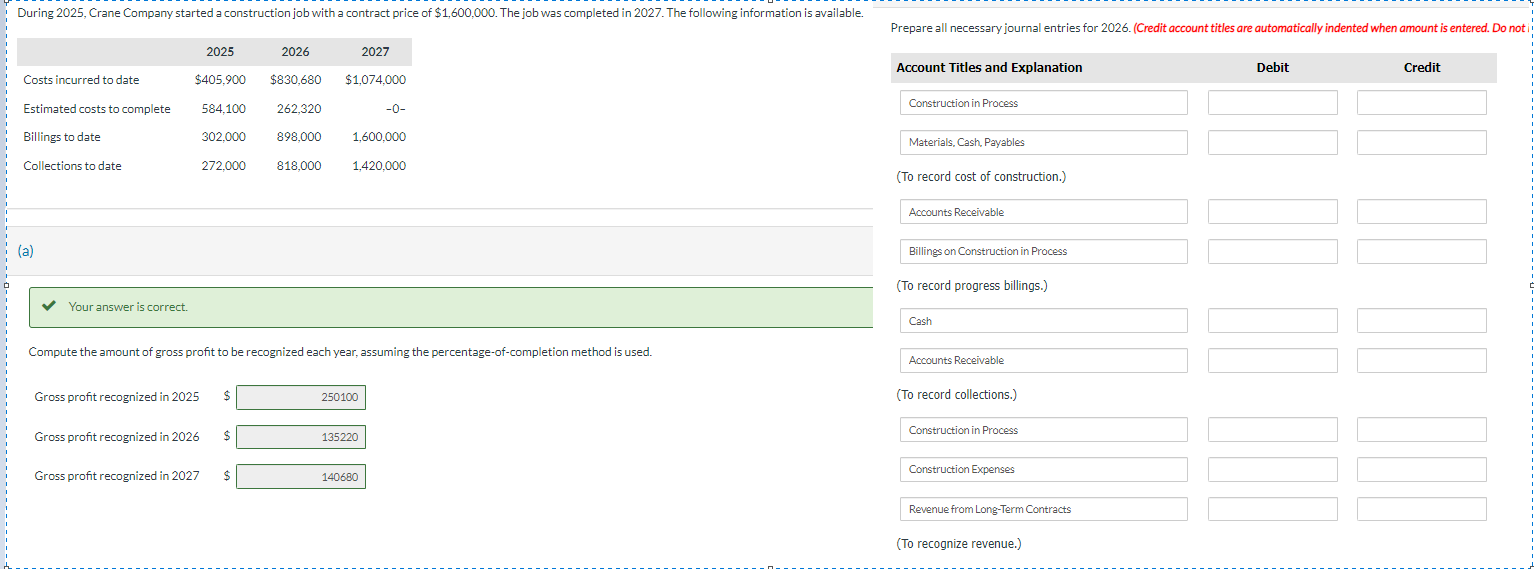Click the 1,420,000 collections value

(x=379, y=166)
